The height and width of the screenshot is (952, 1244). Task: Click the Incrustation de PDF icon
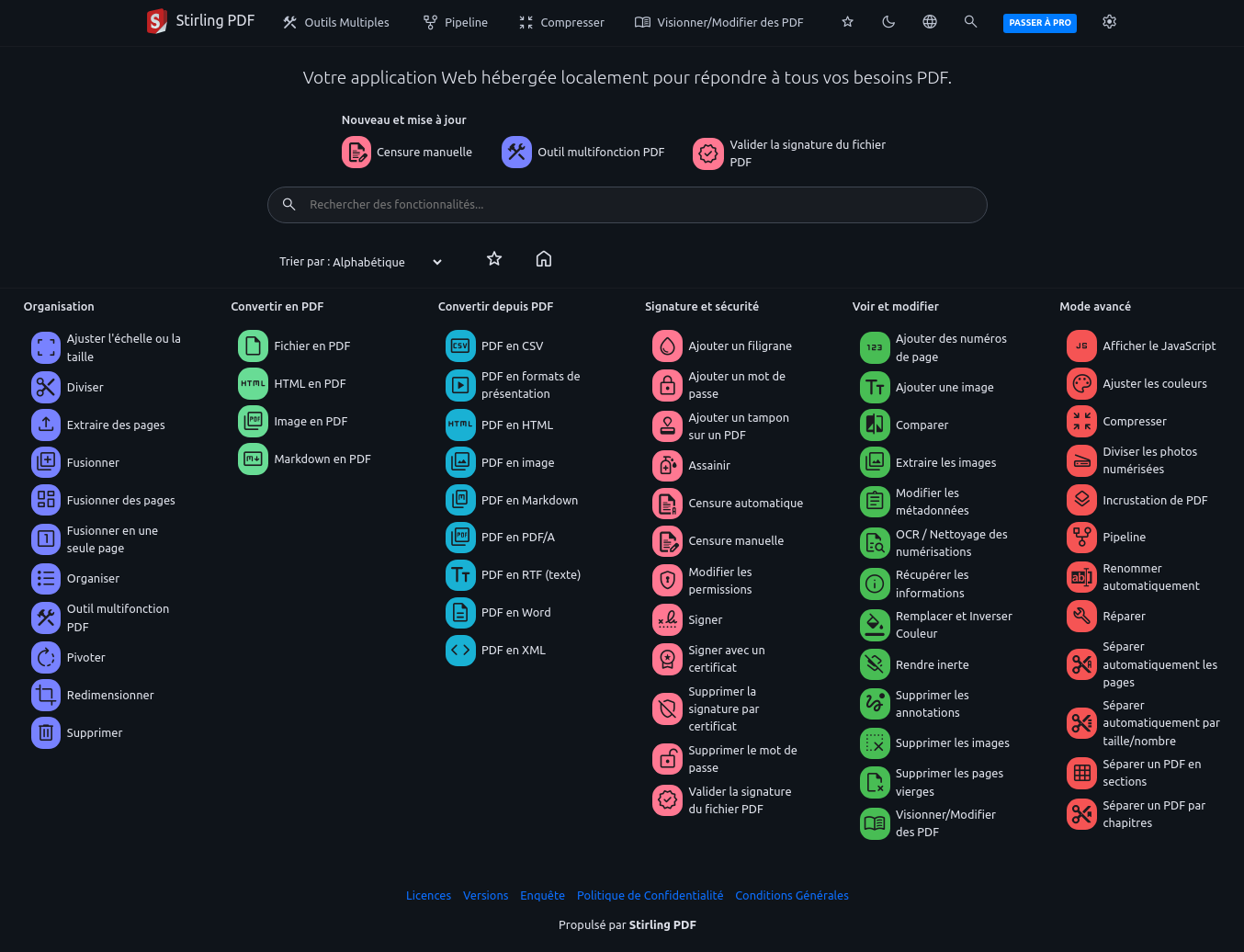(1081, 500)
